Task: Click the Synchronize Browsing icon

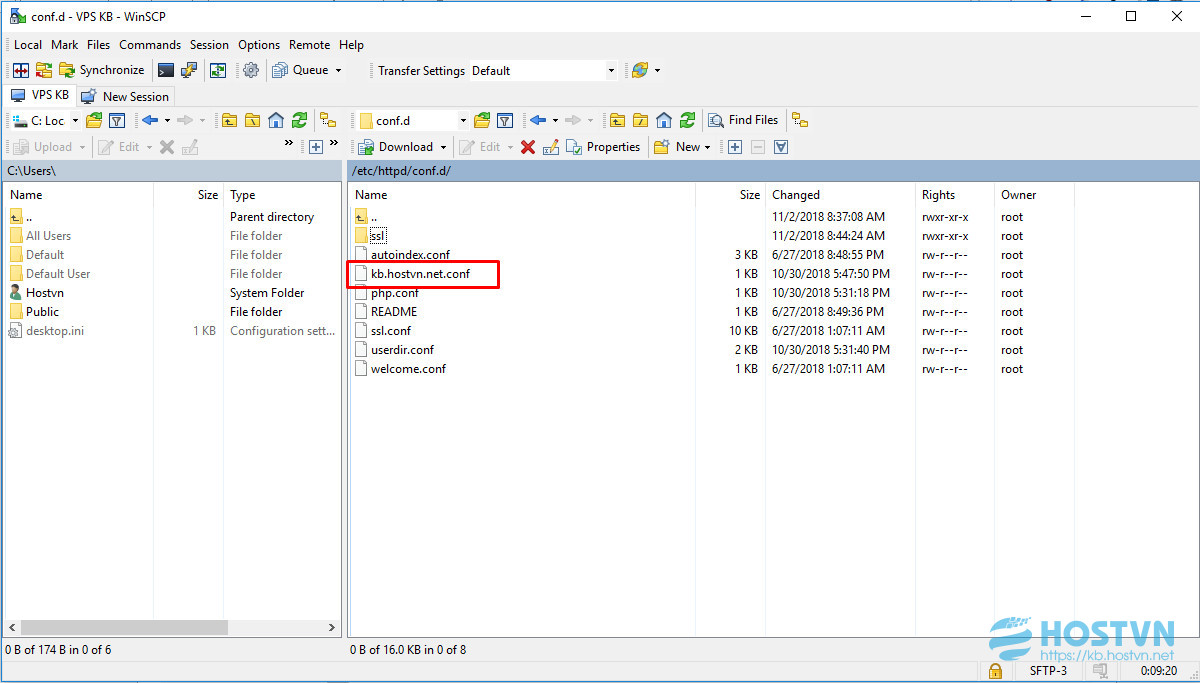Action: pyautogui.click(x=44, y=70)
